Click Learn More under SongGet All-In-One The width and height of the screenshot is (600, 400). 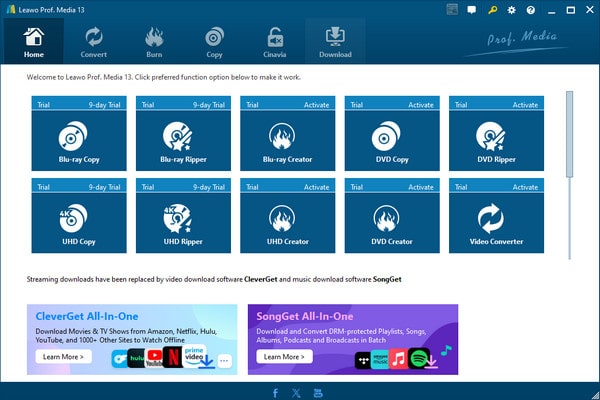(x=284, y=357)
